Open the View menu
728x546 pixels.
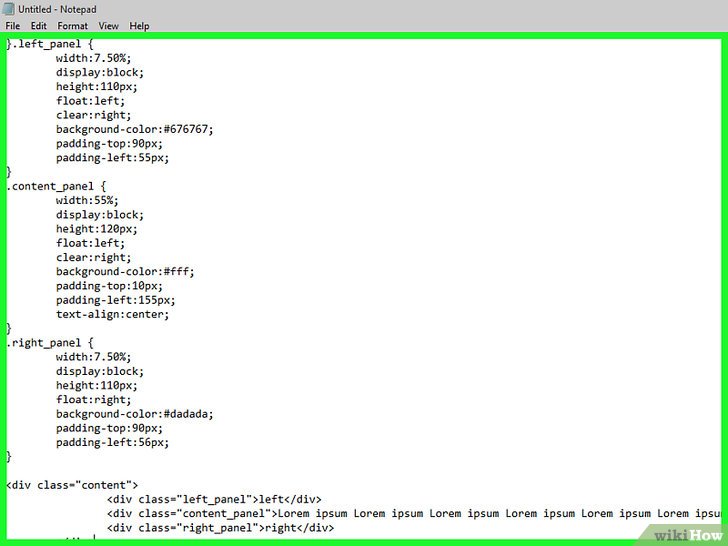pyautogui.click(x=108, y=26)
